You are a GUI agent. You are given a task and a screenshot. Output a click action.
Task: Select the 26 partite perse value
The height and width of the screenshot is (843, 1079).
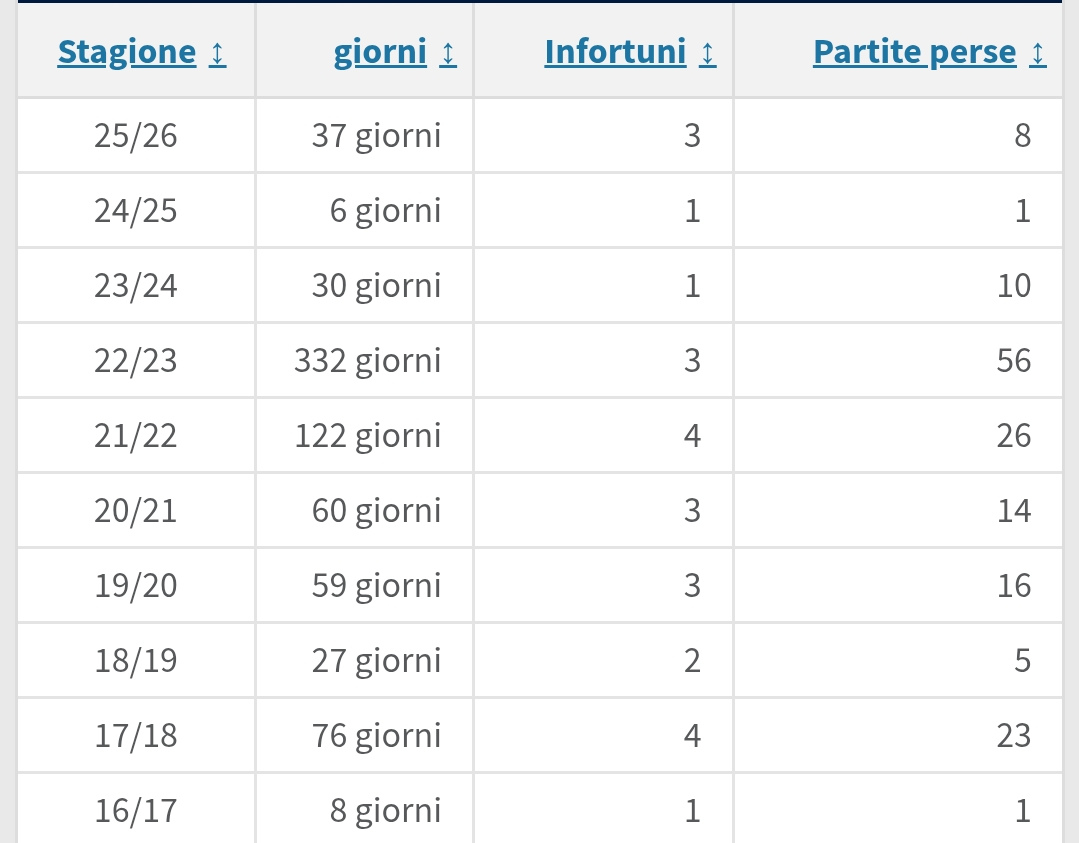[x=1013, y=436]
